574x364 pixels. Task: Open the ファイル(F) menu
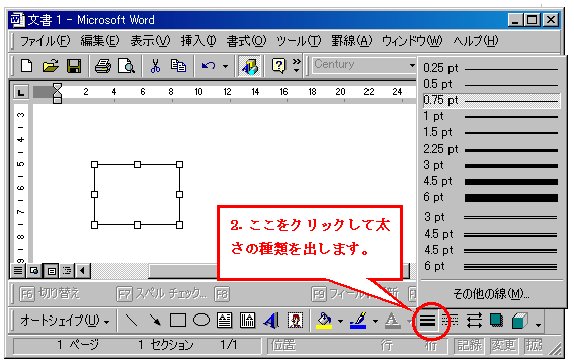click(x=45, y=41)
